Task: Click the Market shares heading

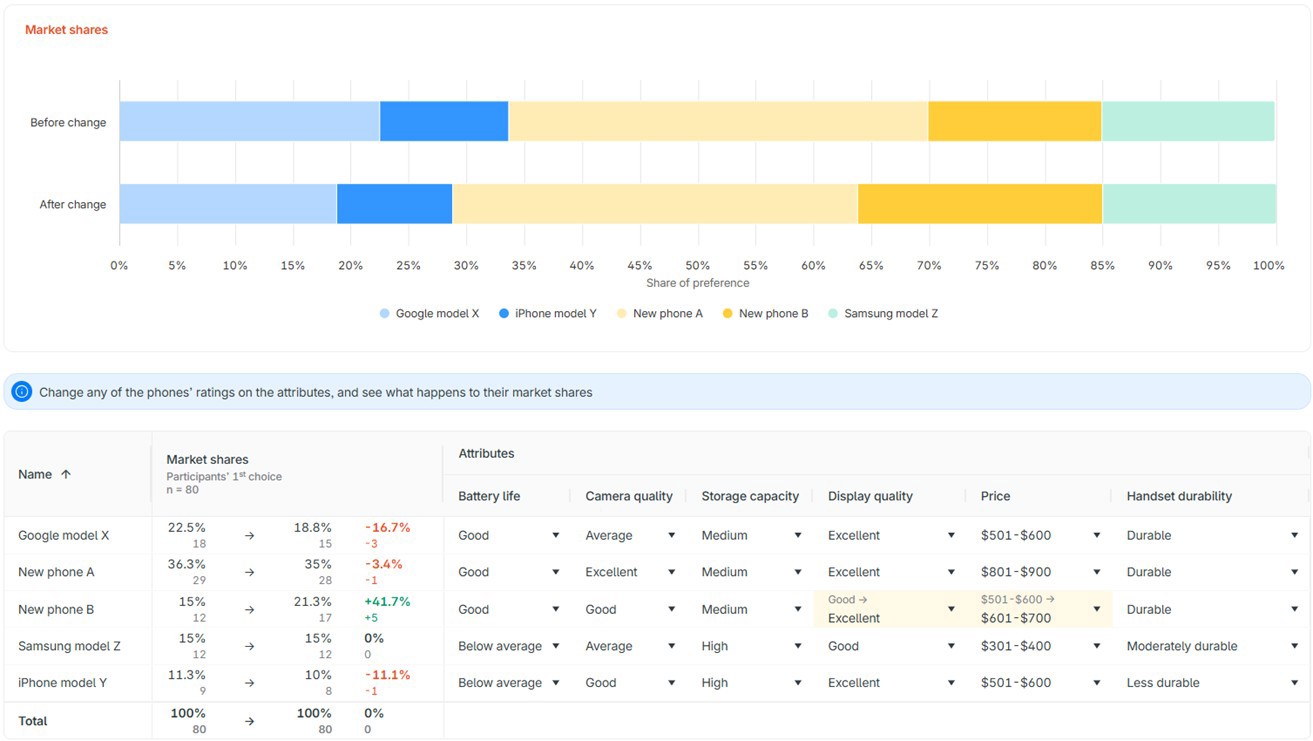Action: point(66,30)
